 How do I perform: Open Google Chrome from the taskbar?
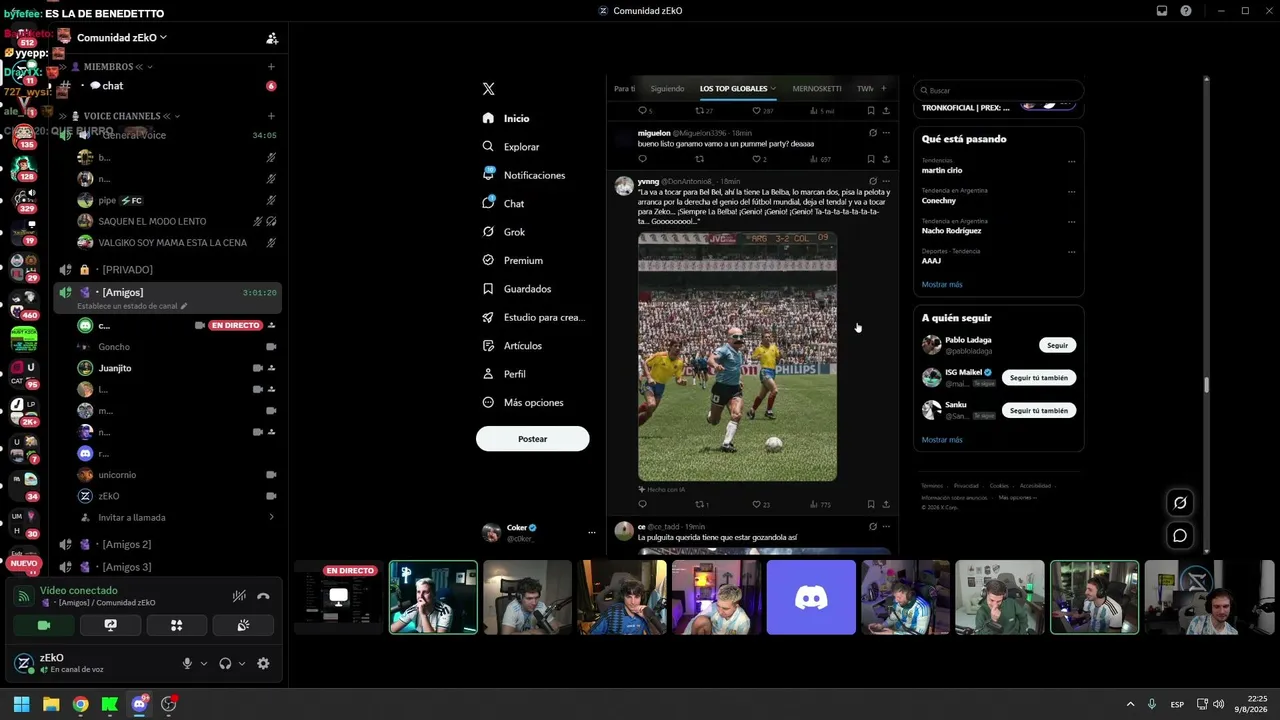[x=80, y=704]
